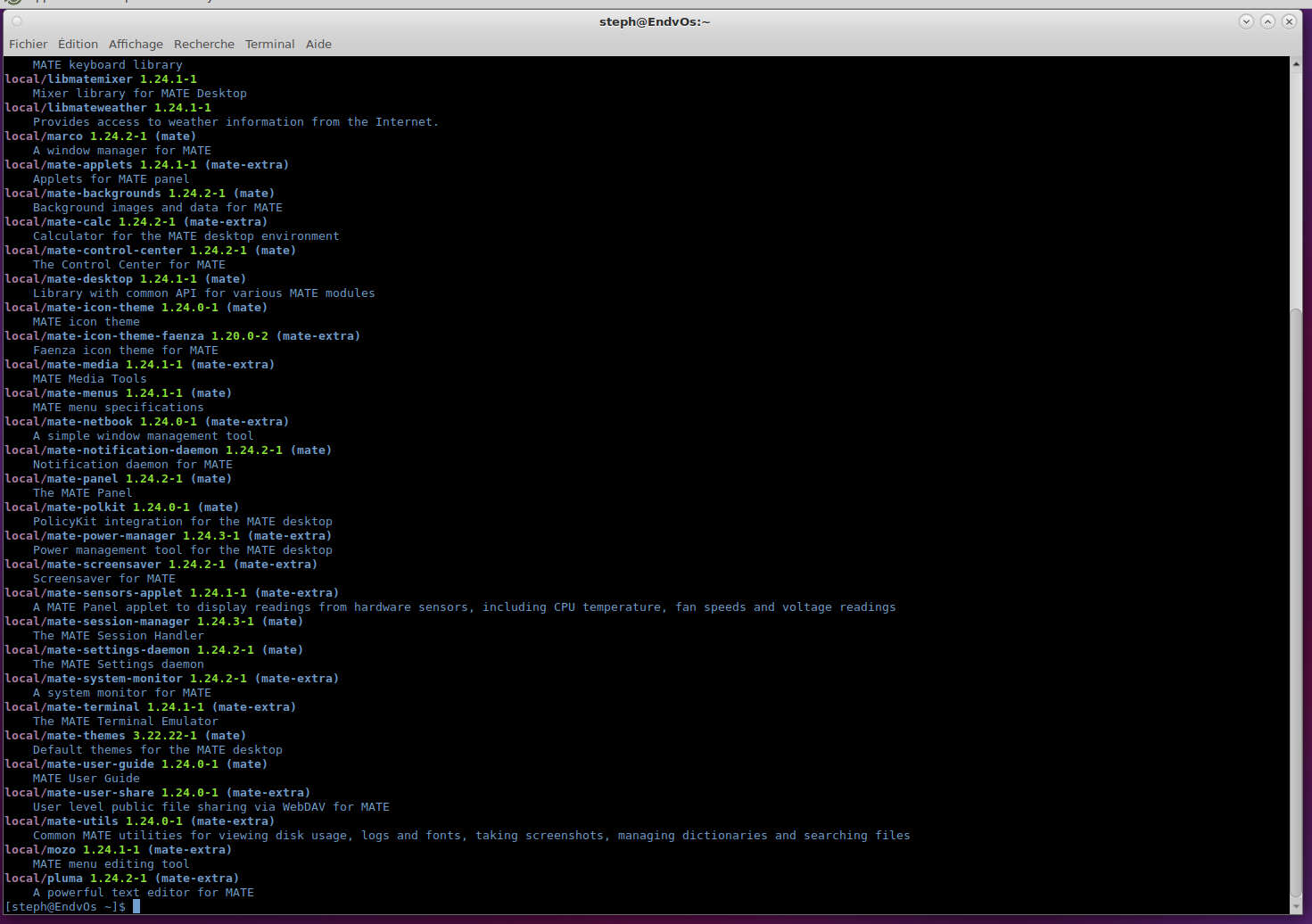Click 'PolicyKit integration for the MATE desktop' text
The height and width of the screenshot is (924, 1312).
coord(183,521)
